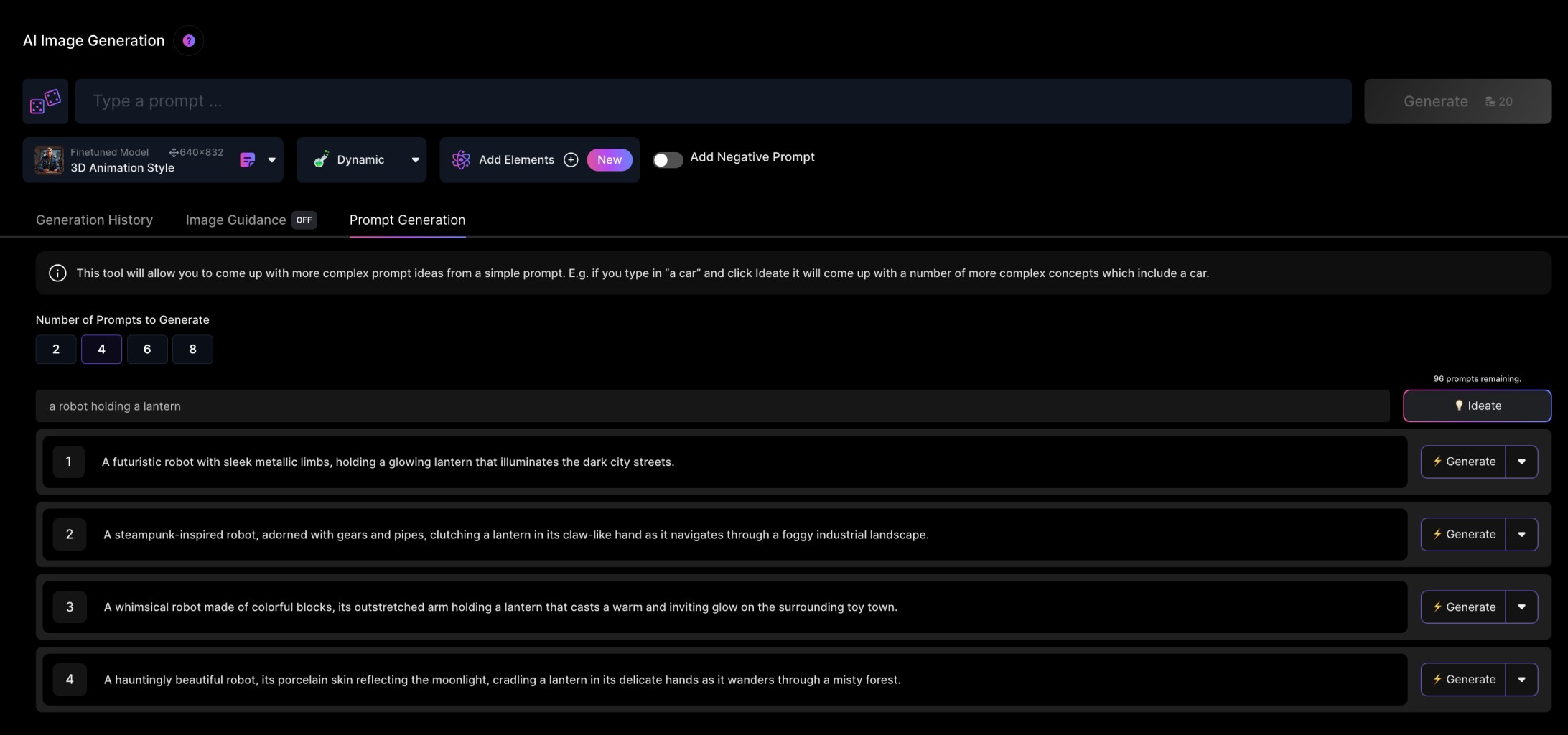Viewport: 1568px width, 735px height.
Task: Click the 640×832 dimensions label
Action: tap(196, 152)
